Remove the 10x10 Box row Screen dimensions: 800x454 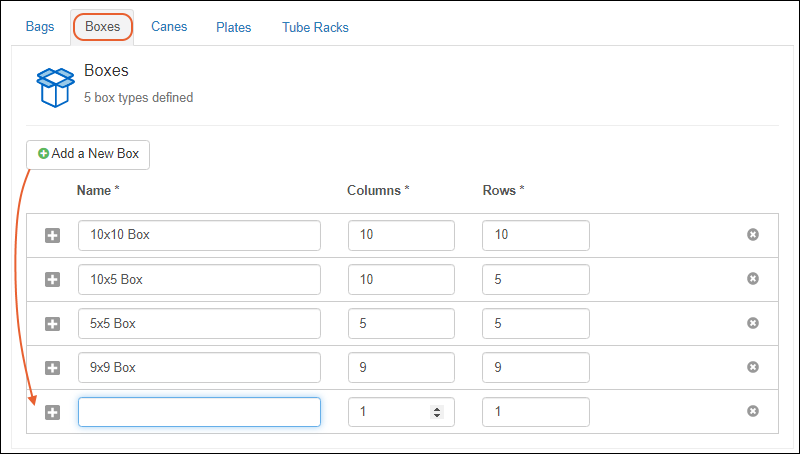click(753, 235)
